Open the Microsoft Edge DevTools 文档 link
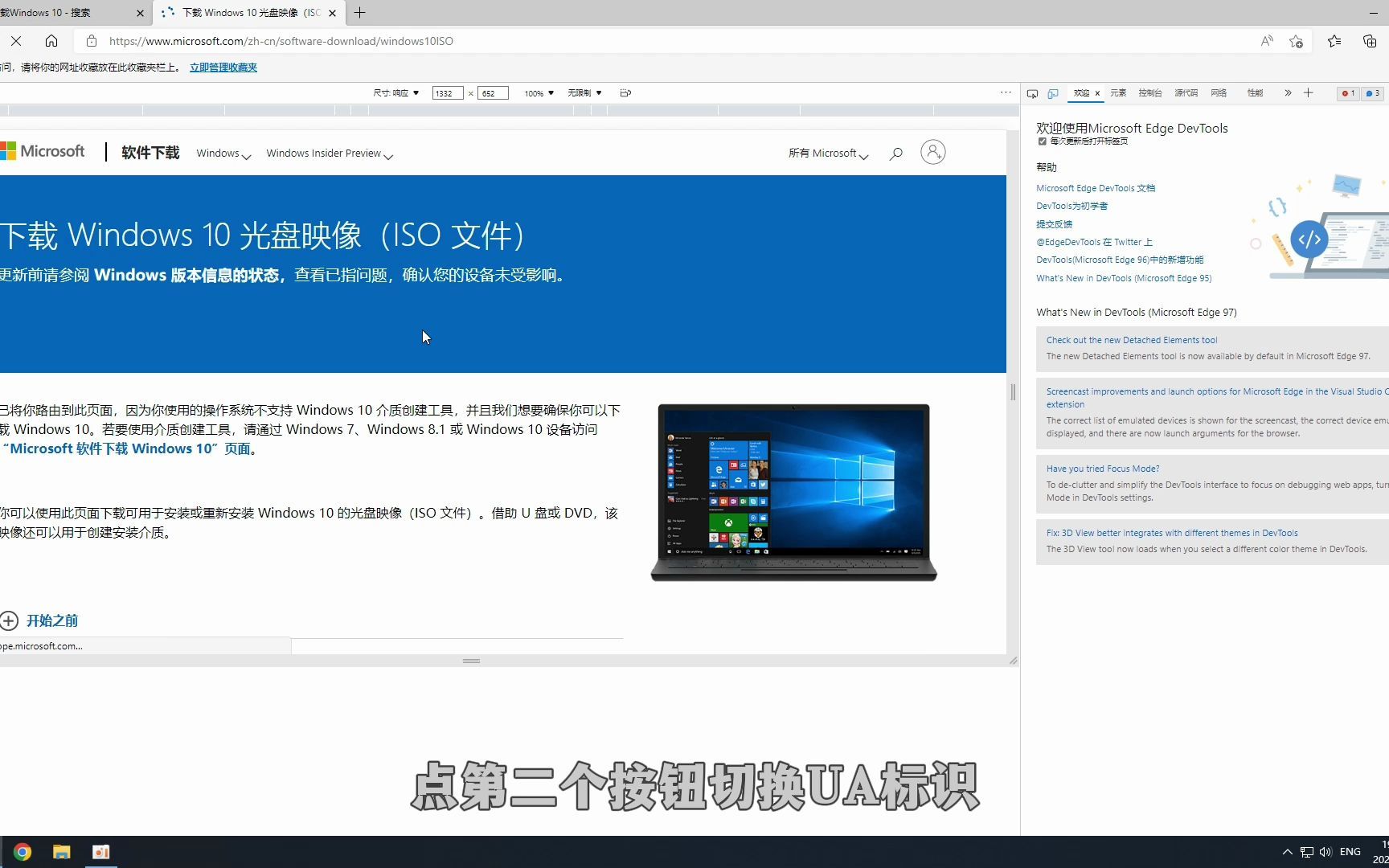Viewport: 1389px width, 868px height. pos(1096,188)
